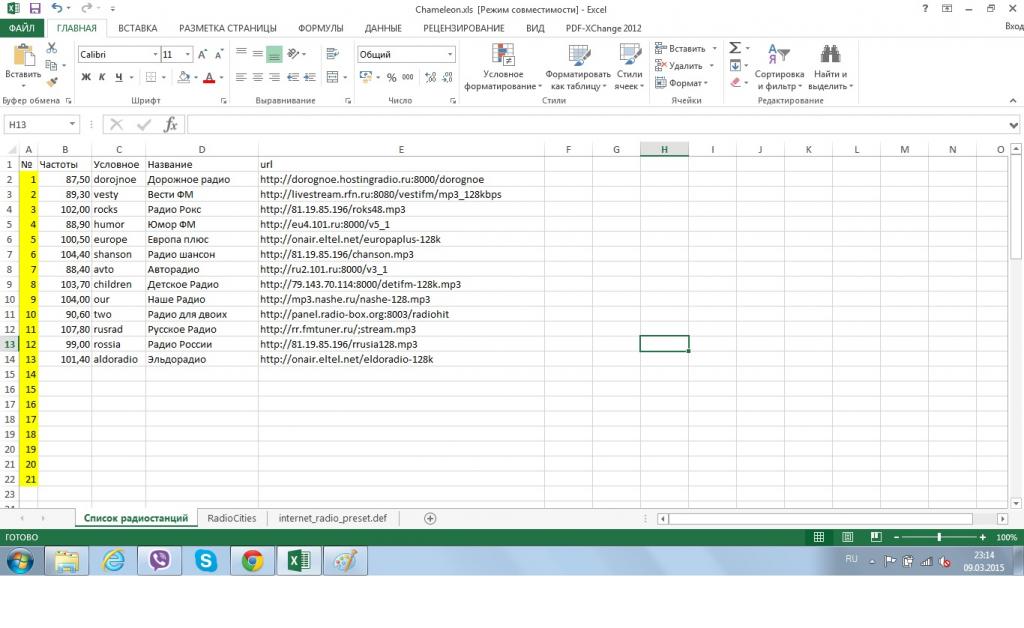
Task: Click the zoom slider on the status bar
Action: point(938,537)
